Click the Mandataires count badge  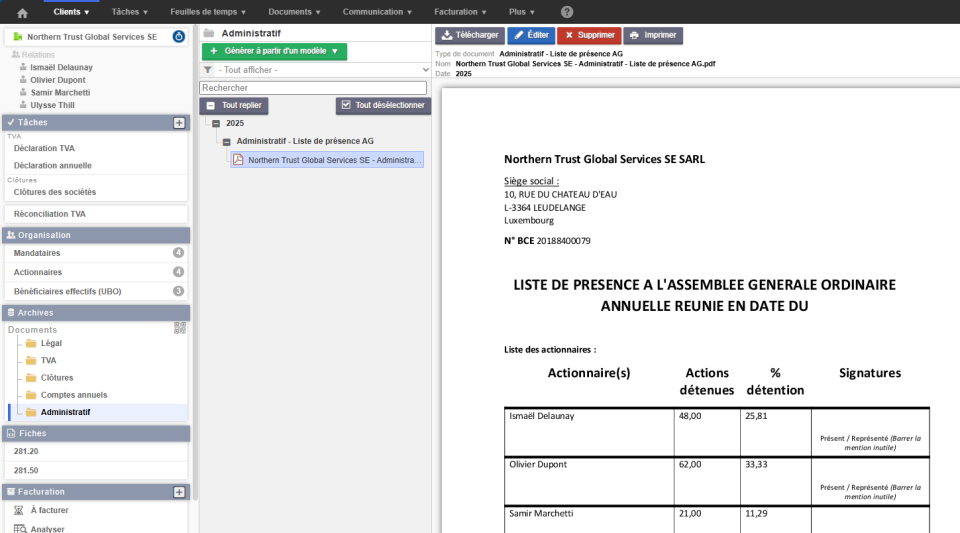point(178,253)
